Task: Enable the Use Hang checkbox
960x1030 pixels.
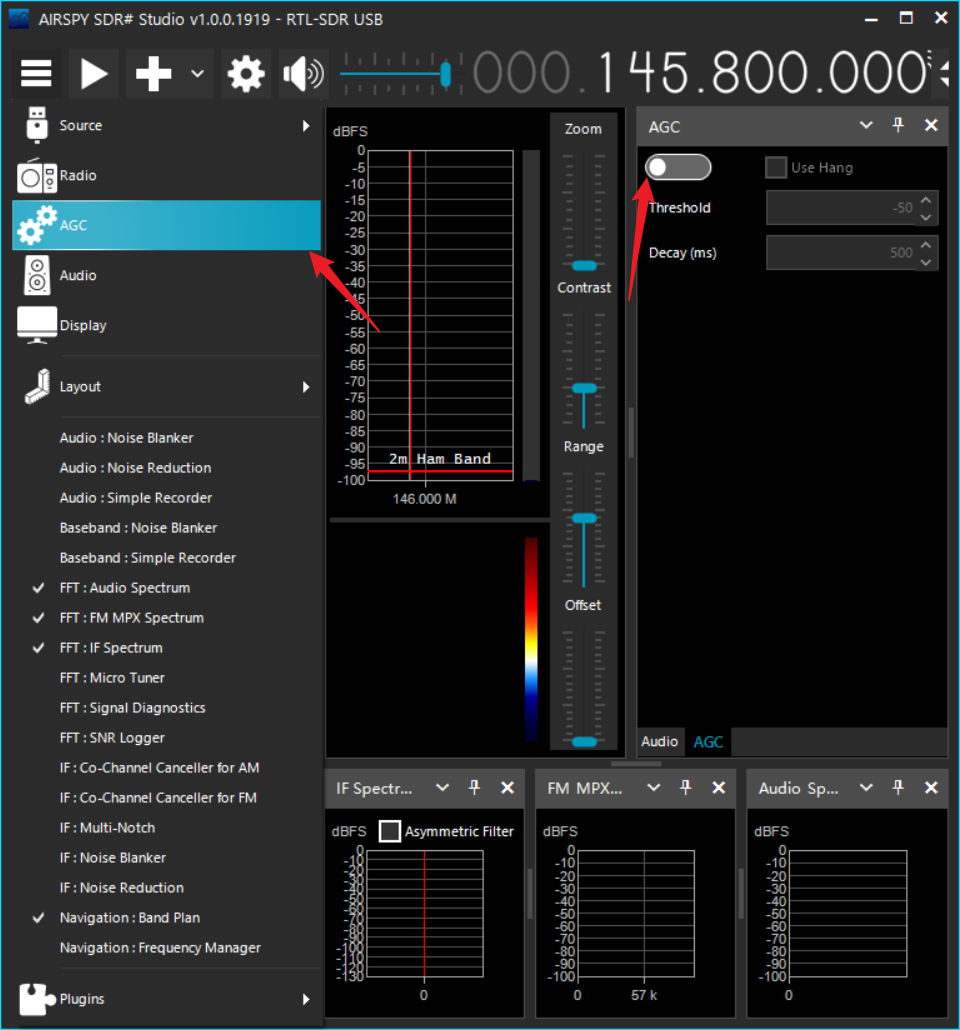Action: (776, 168)
